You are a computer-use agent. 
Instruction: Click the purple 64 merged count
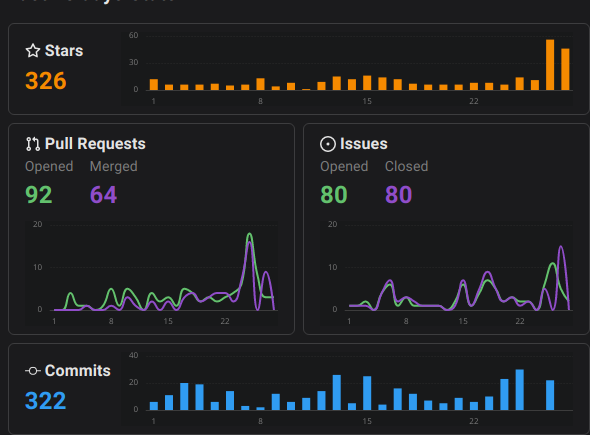pyautogui.click(x=103, y=195)
